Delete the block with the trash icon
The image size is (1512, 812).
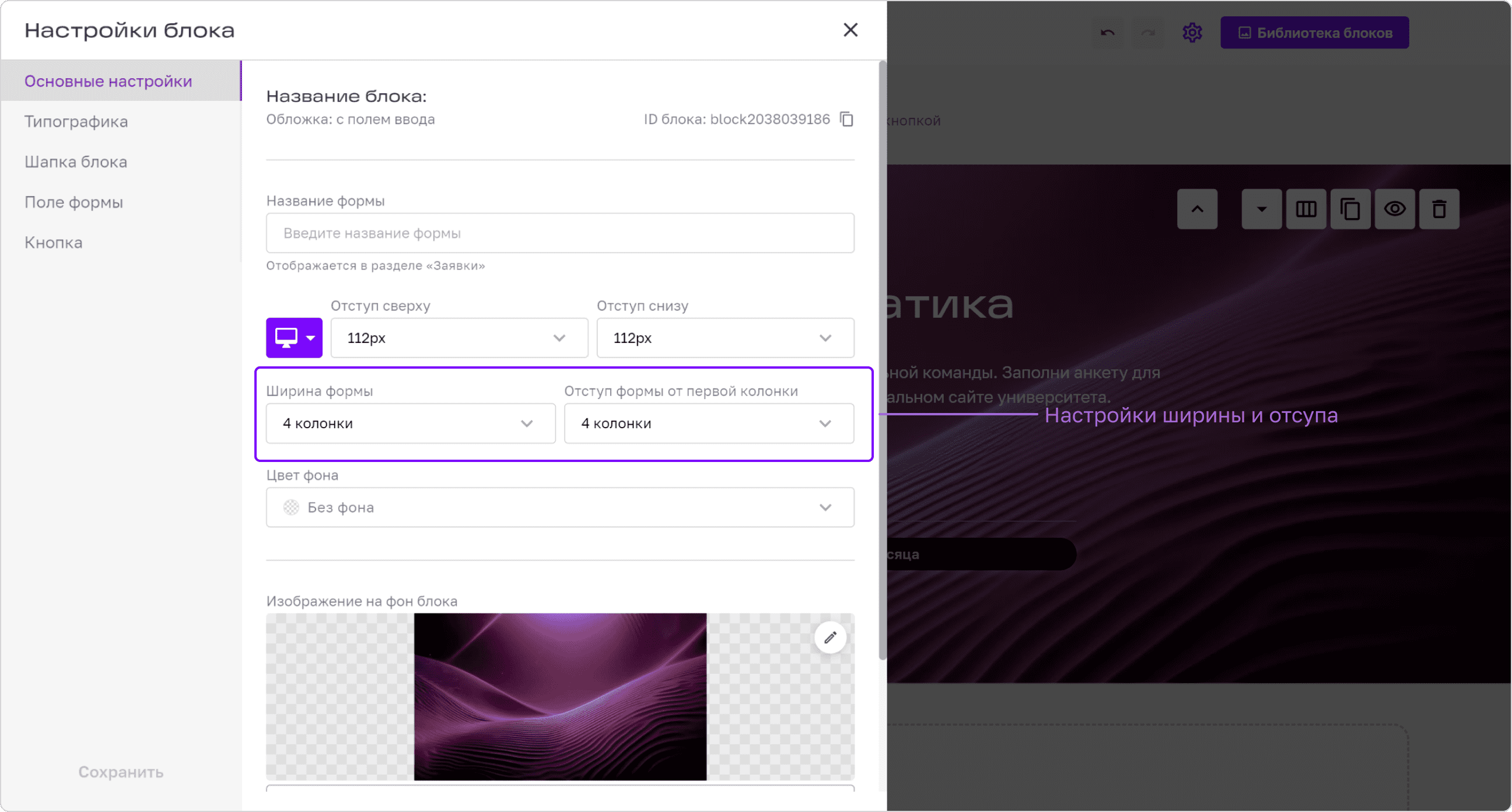point(1439,209)
